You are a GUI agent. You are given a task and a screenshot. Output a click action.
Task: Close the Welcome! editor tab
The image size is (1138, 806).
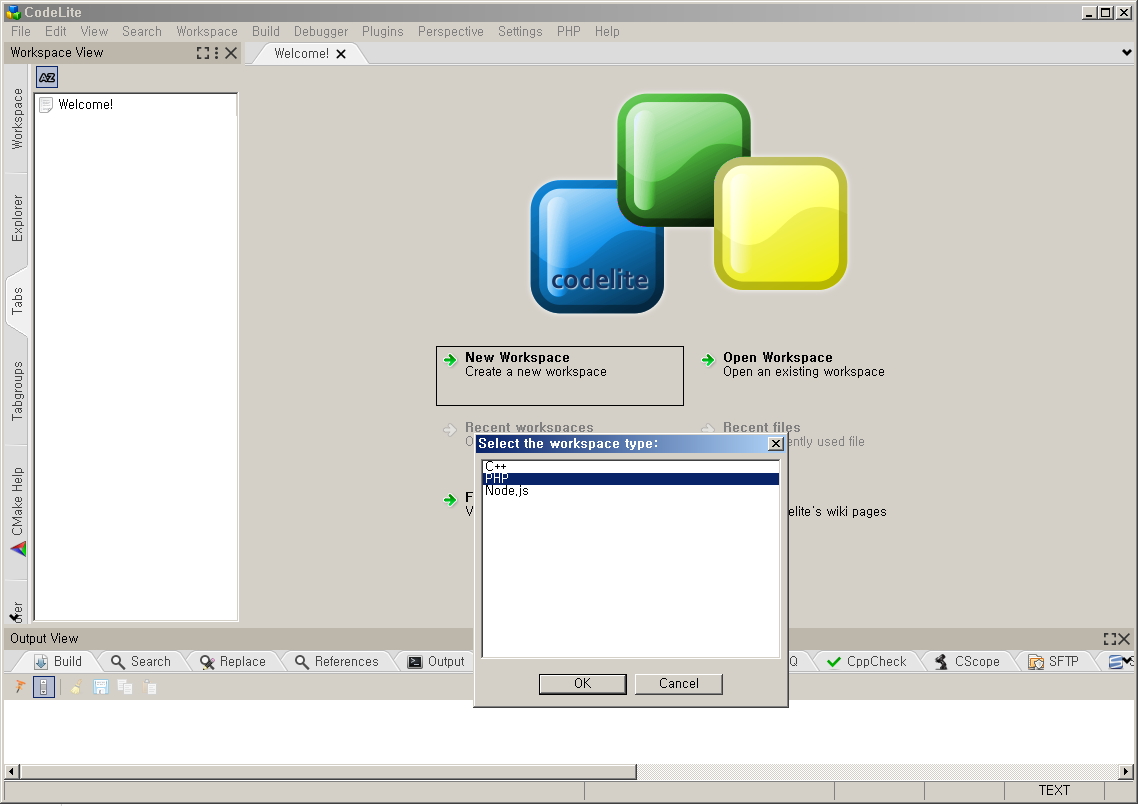341,54
